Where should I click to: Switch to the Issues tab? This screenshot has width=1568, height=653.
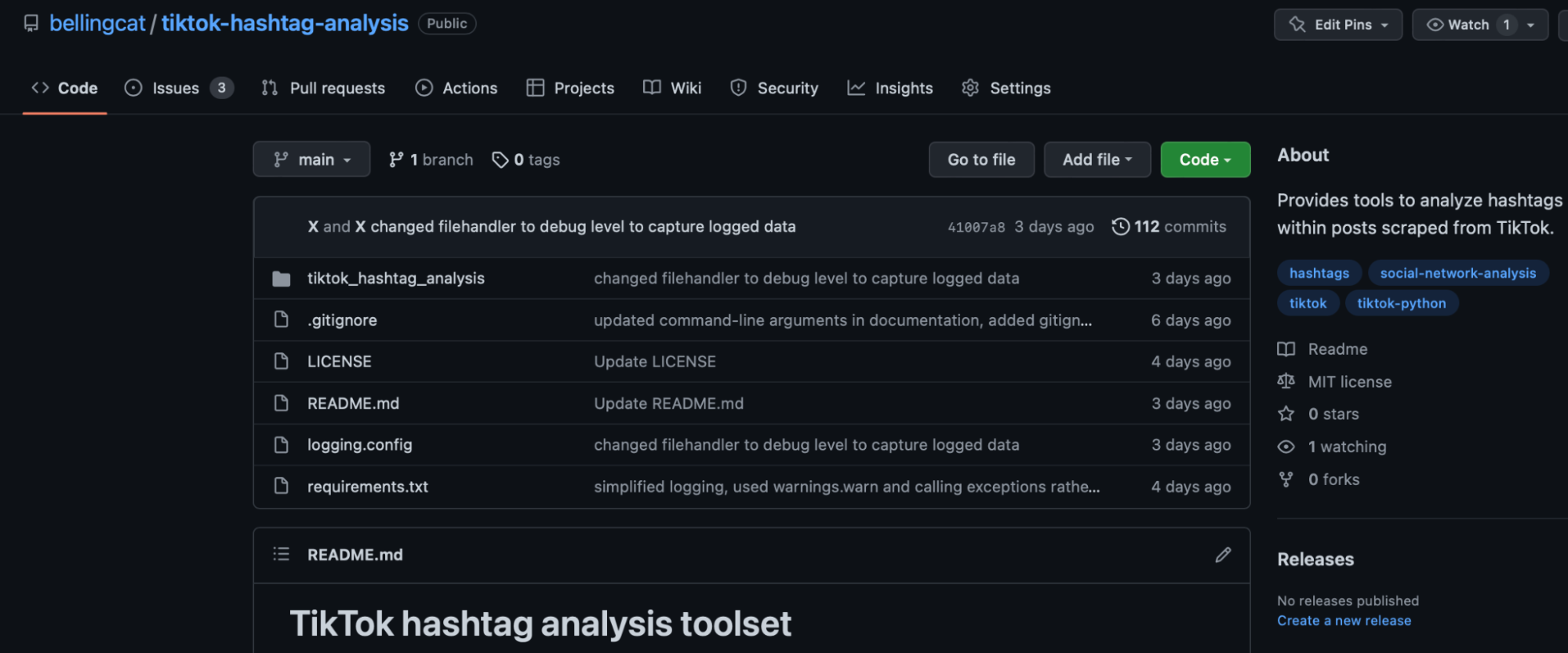[x=177, y=88]
